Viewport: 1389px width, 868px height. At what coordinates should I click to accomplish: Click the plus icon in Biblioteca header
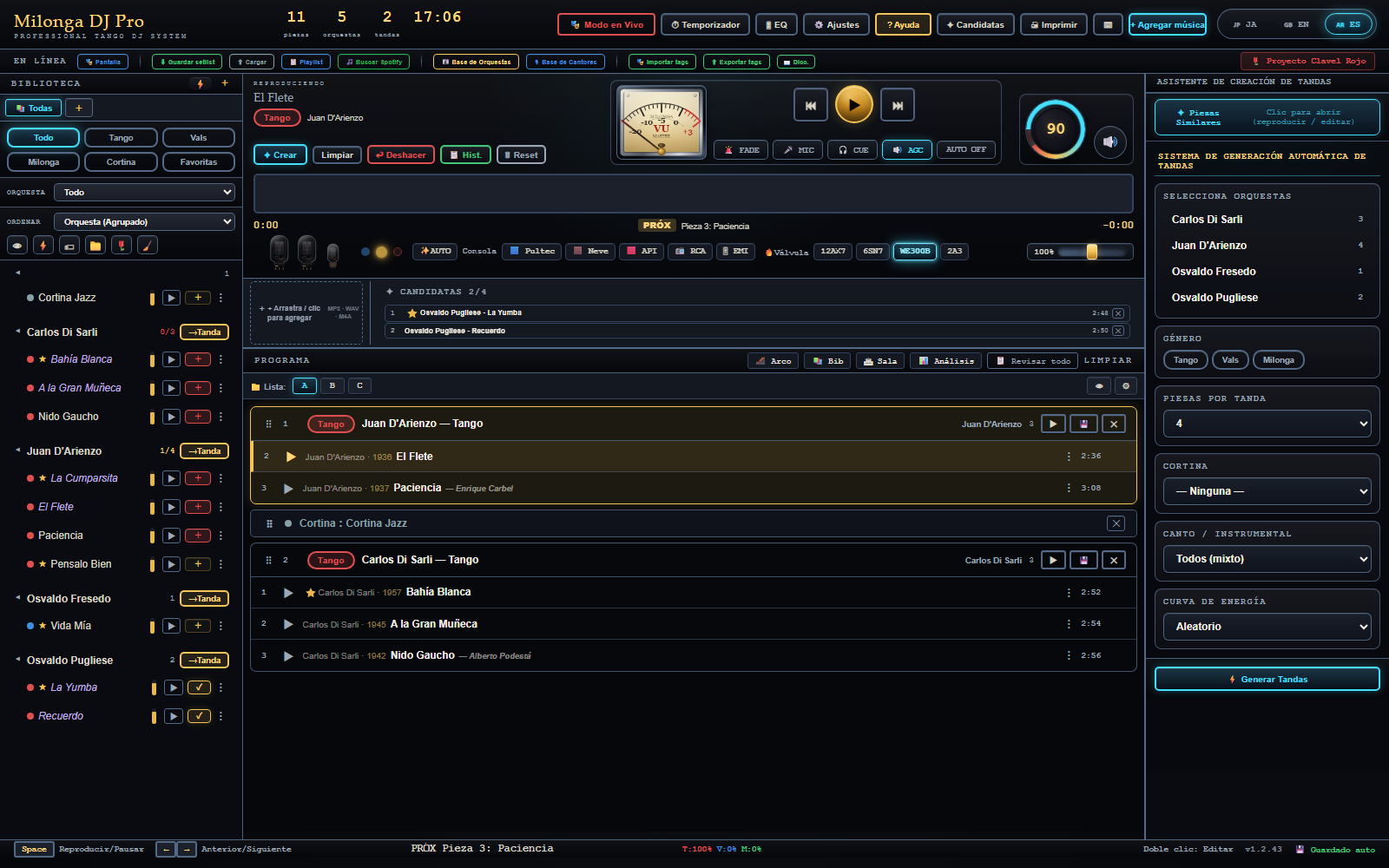click(x=225, y=83)
